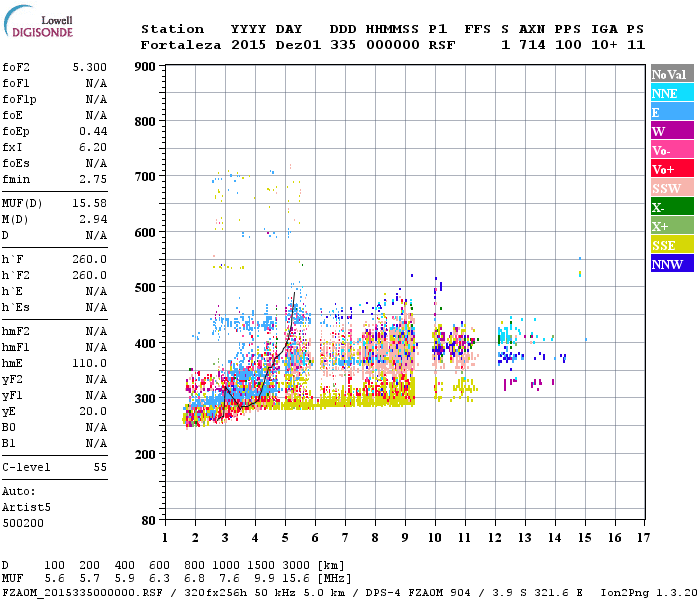Click the foF2 value 5.300
This screenshot has width=700, height=600.
89,67
